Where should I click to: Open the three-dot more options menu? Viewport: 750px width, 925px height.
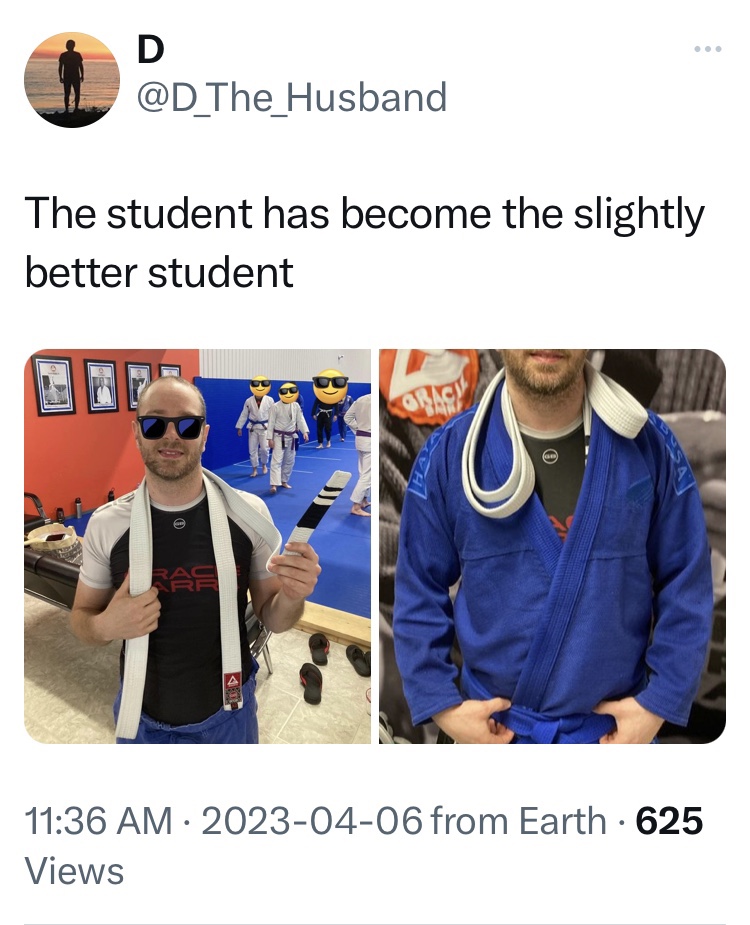[x=708, y=50]
